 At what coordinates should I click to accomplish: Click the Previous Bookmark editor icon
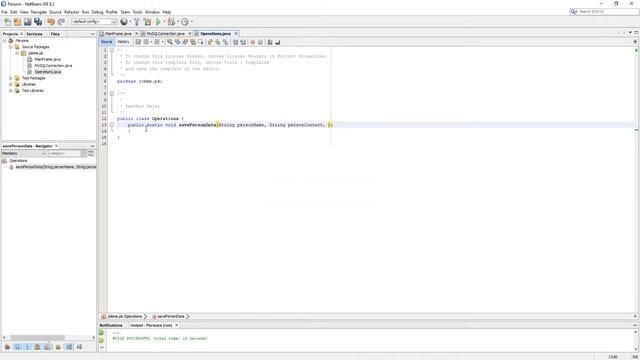[x=210, y=42]
